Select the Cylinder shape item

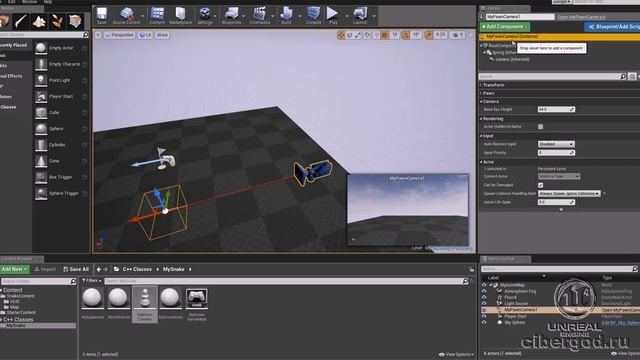[61, 145]
